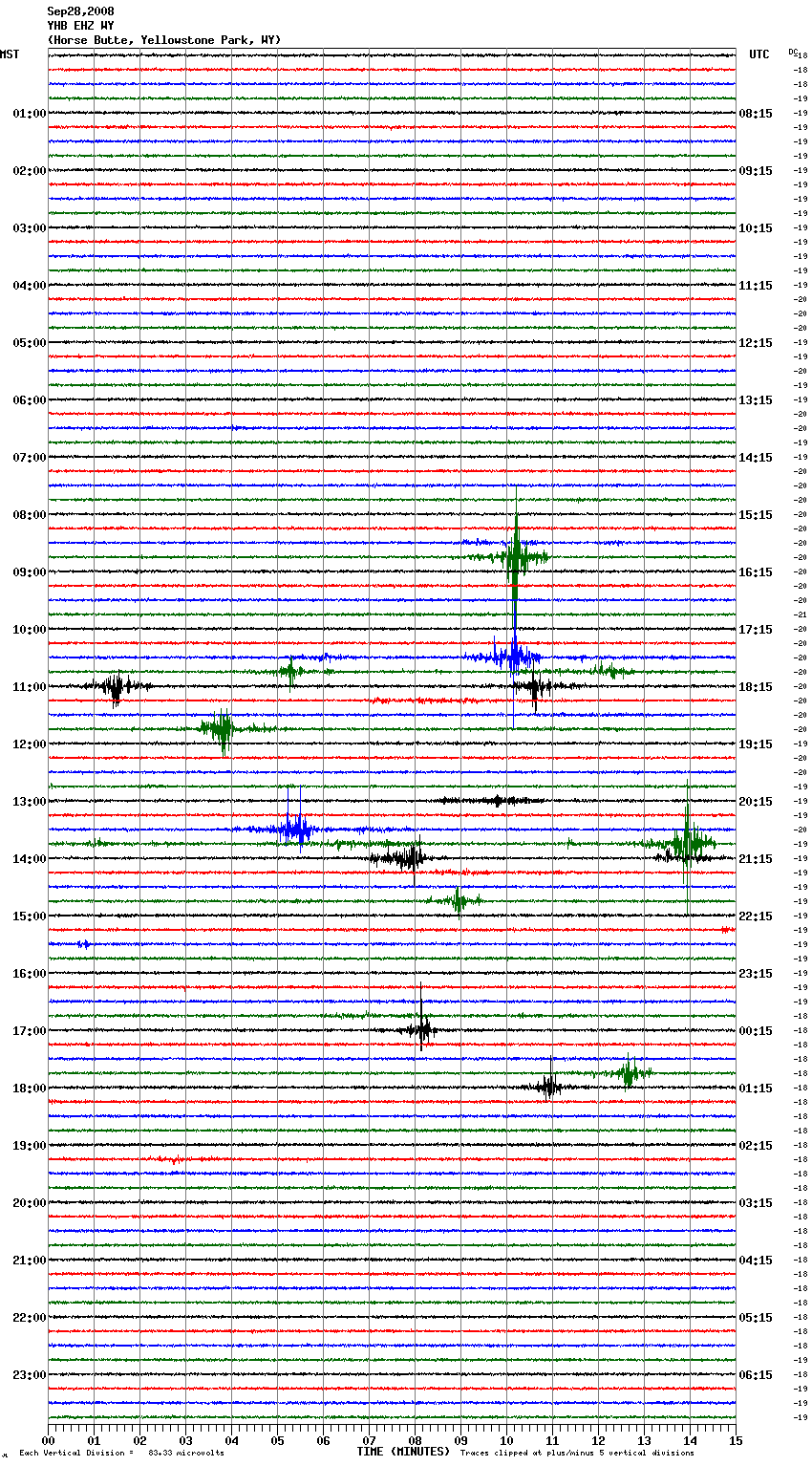Pick the 03:00 MST time label
The width and height of the screenshot is (812, 1466).
coord(29,228)
